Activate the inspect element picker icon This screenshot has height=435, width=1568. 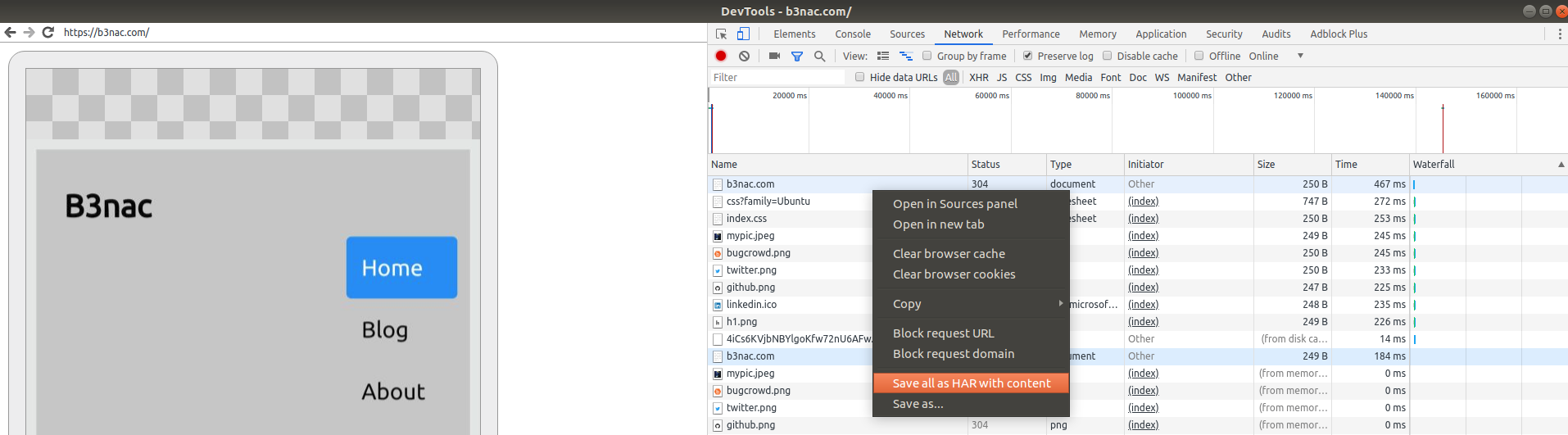click(721, 34)
